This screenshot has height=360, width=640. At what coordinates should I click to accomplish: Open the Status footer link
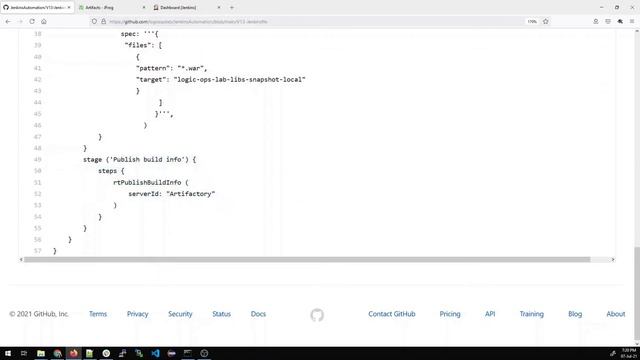click(222, 314)
